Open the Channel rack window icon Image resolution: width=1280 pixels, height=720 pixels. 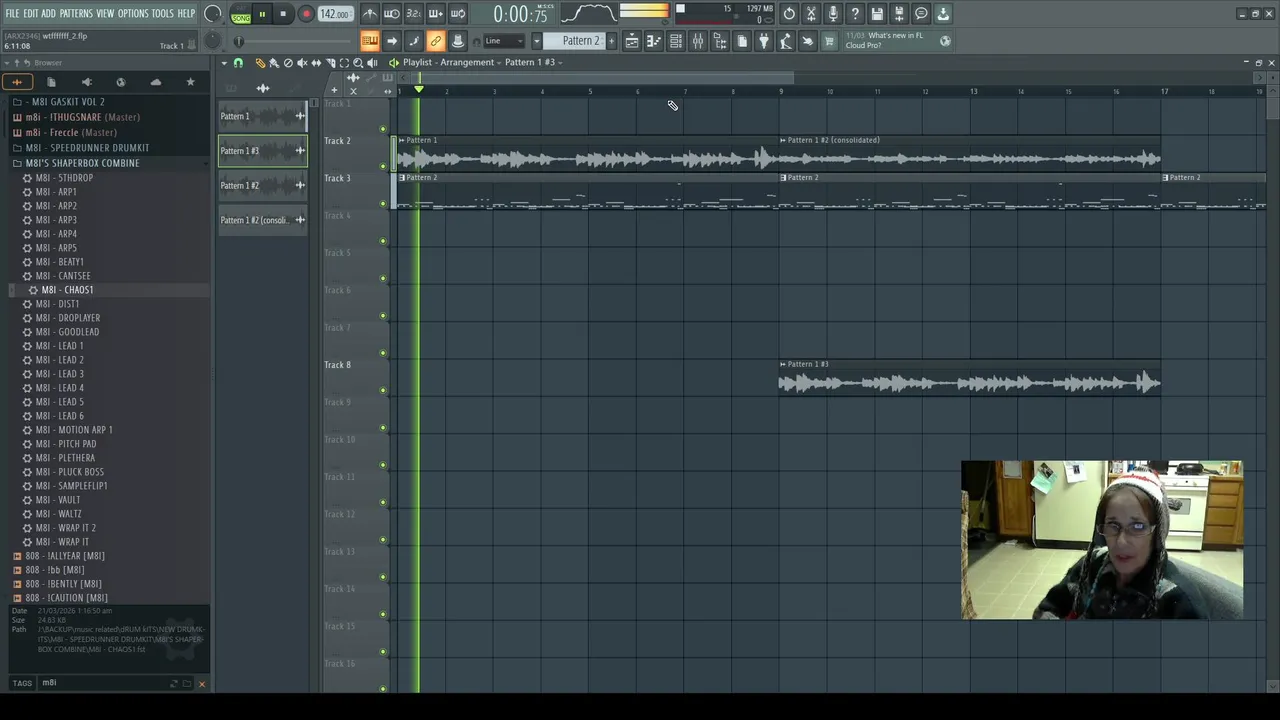coord(676,41)
